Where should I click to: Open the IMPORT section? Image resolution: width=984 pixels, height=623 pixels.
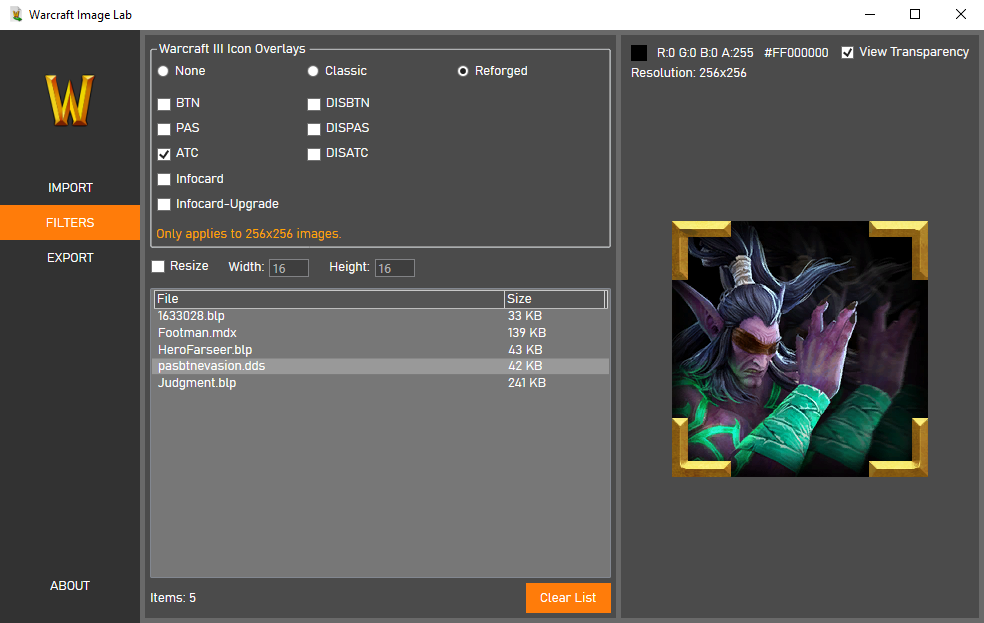click(x=70, y=188)
